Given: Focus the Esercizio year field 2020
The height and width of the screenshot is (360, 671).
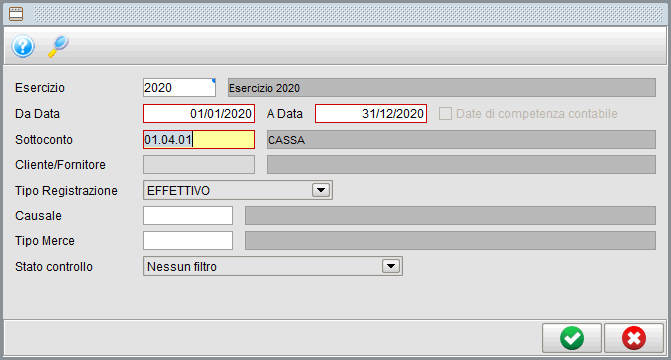Looking at the screenshot, I should tap(179, 88).
